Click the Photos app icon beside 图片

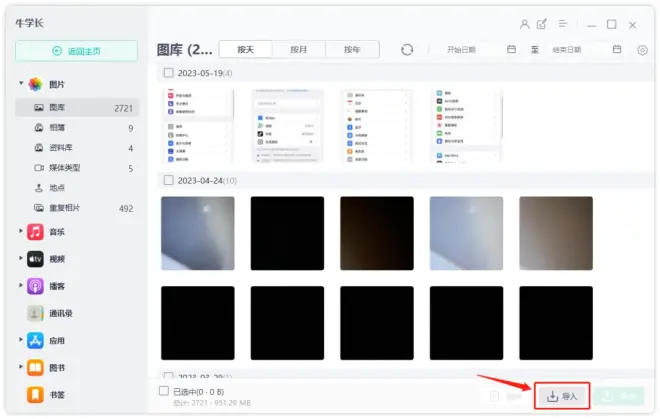click(35, 84)
